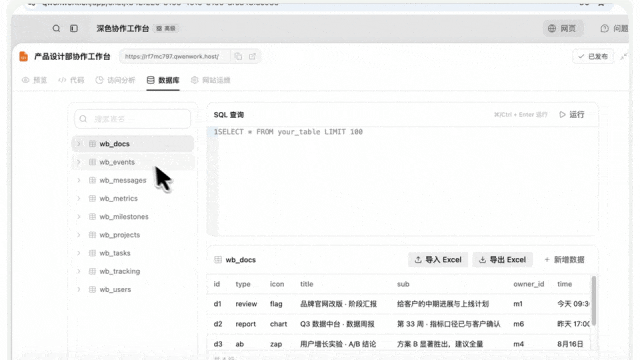Click the 已发布 status button
Viewport: 640px width, 360px height.
593,56
